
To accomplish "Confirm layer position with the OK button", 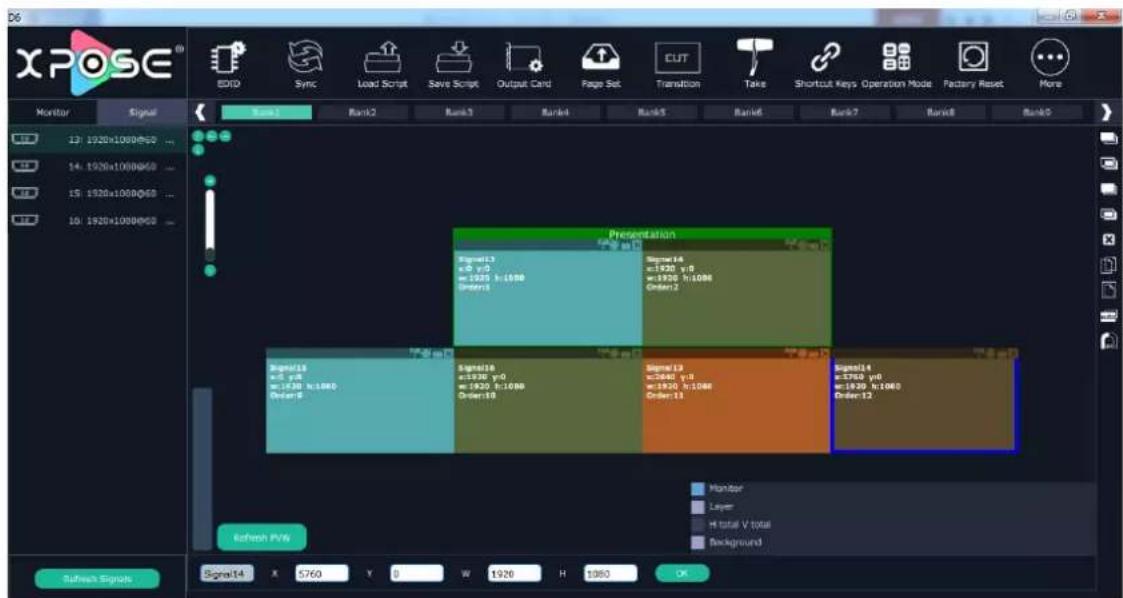I will (x=683, y=573).
